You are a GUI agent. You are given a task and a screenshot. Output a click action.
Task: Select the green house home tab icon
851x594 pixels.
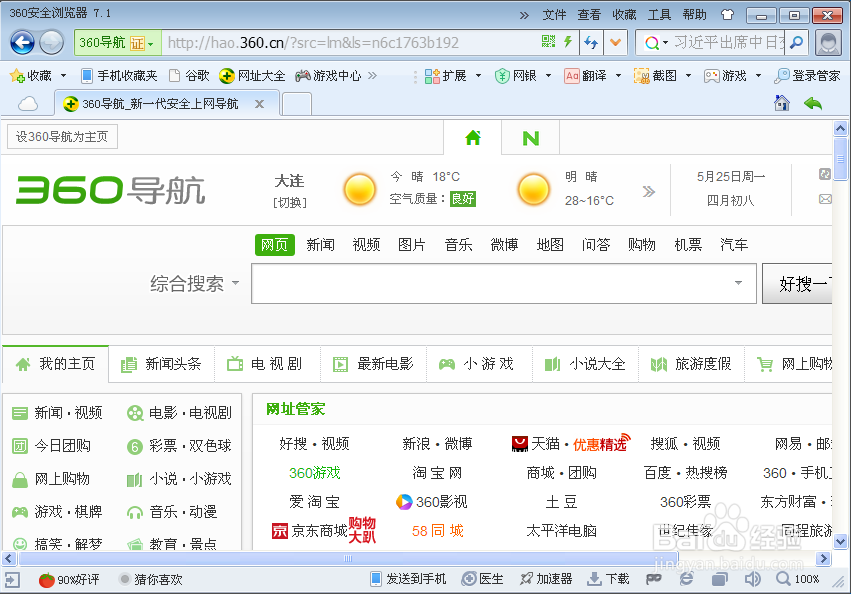click(473, 138)
